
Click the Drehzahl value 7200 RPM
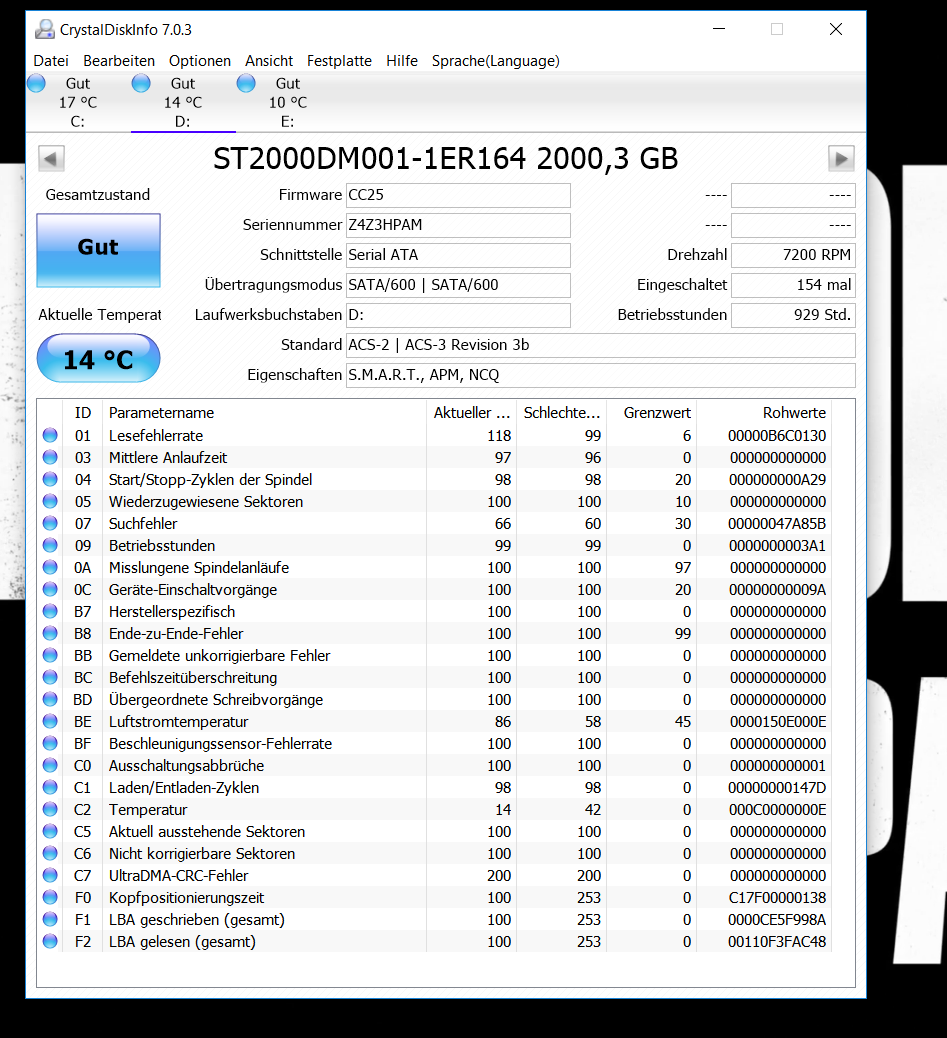[793, 255]
